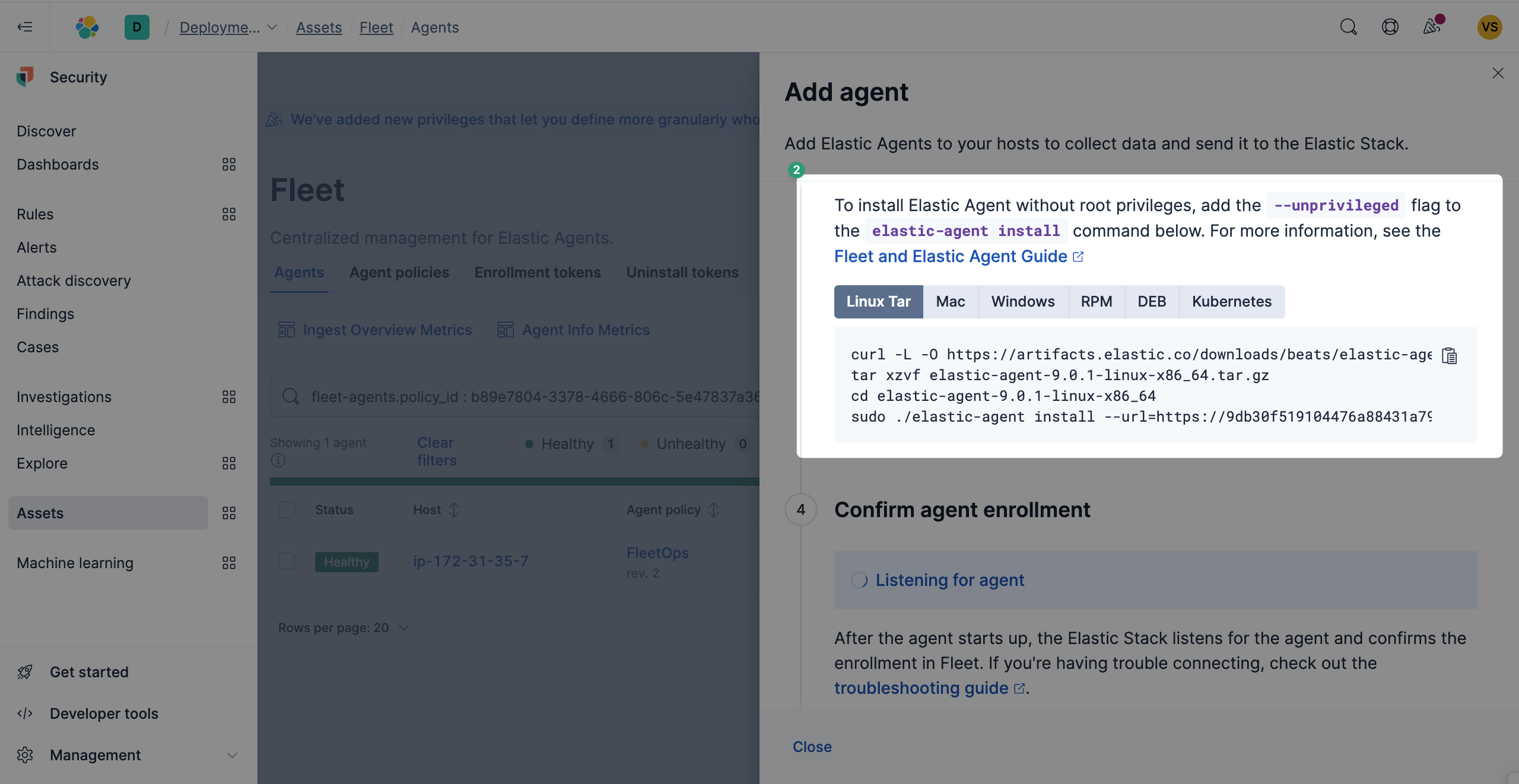1519x784 pixels.
Task: Select the Linux Tar platform tab
Action: point(878,301)
